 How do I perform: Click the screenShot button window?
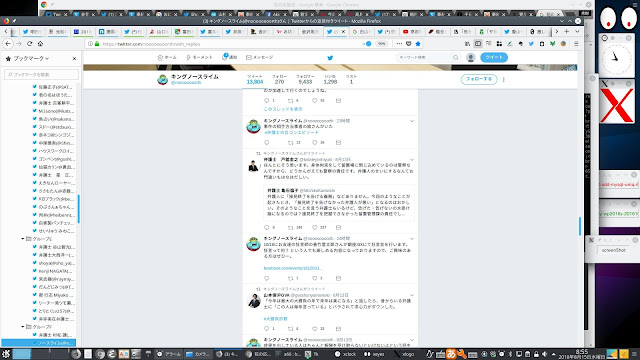coord(613,250)
